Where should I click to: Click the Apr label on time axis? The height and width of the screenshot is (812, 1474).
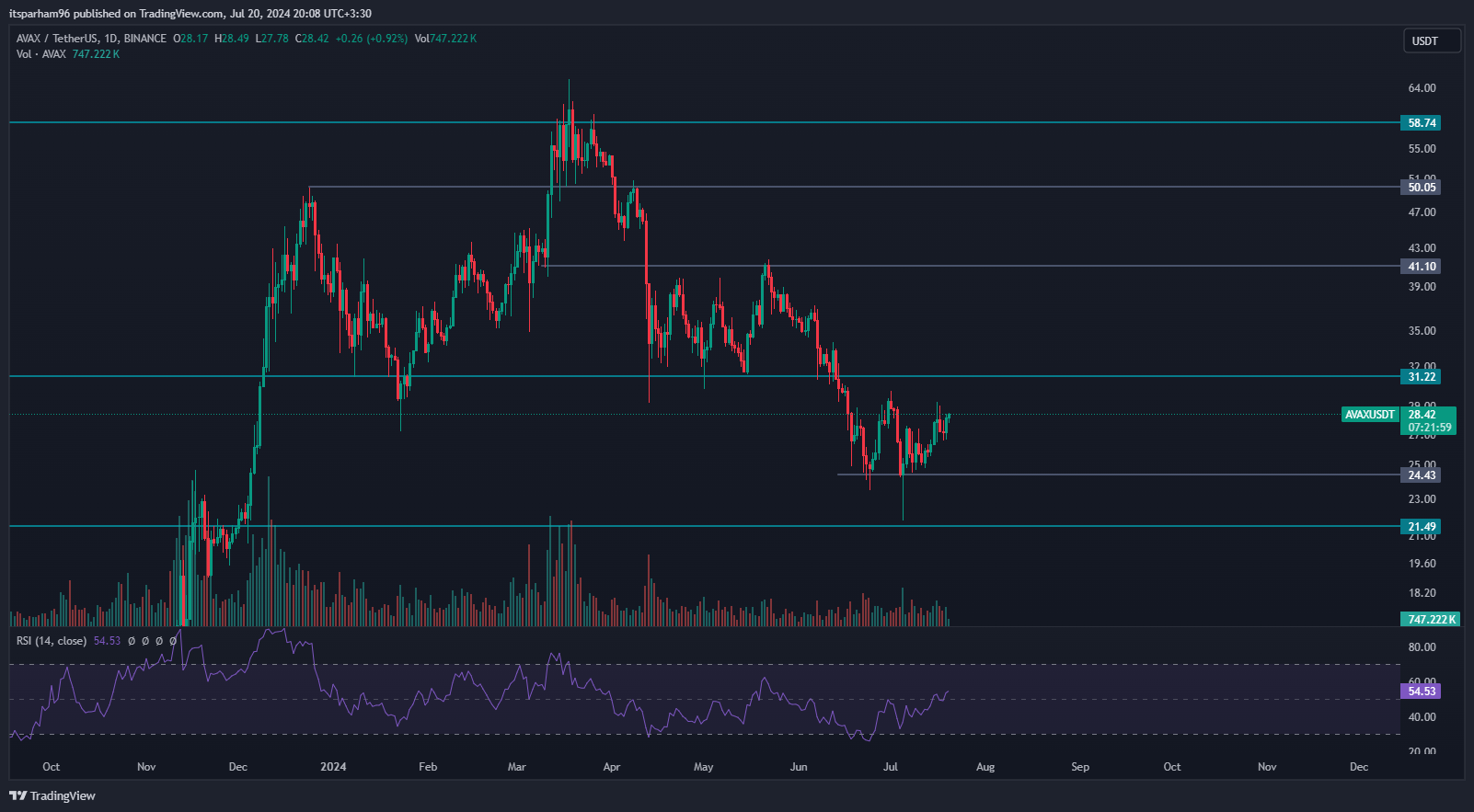[x=612, y=767]
